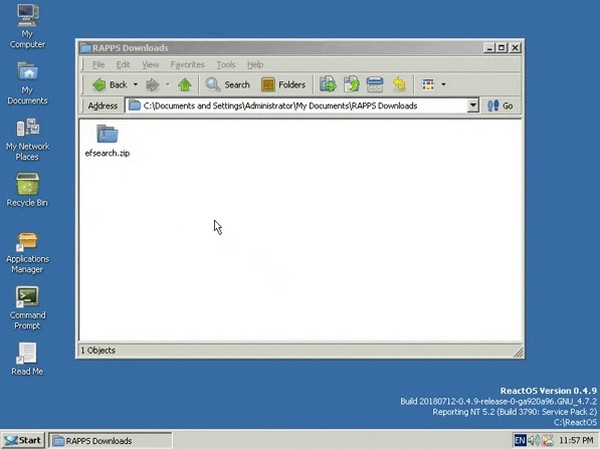Go back with the Back arrow button

(x=109, y=85)
